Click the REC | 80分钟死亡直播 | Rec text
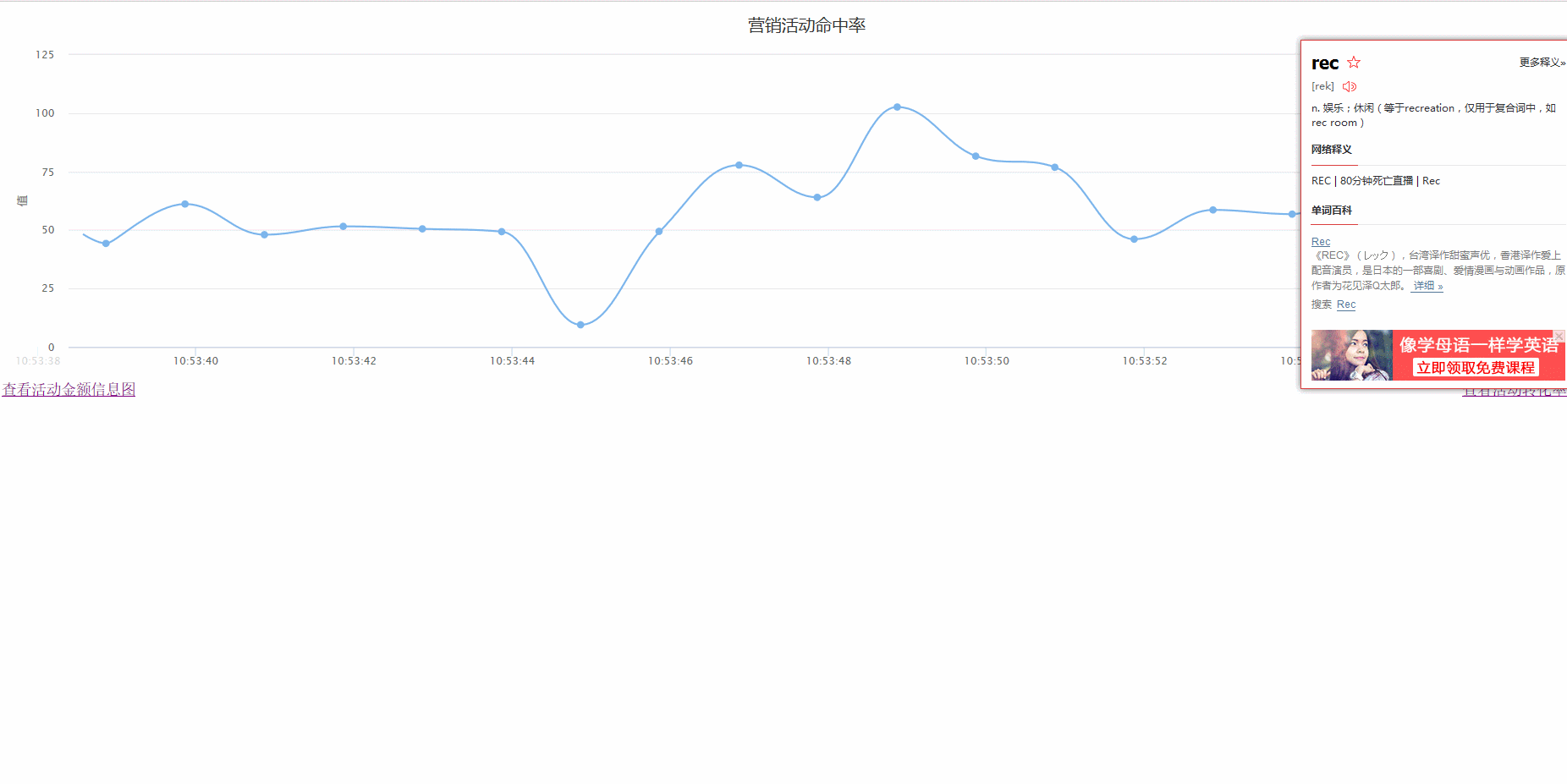The width and height of the screenshot is (1567, 784). pos(1376,181)
